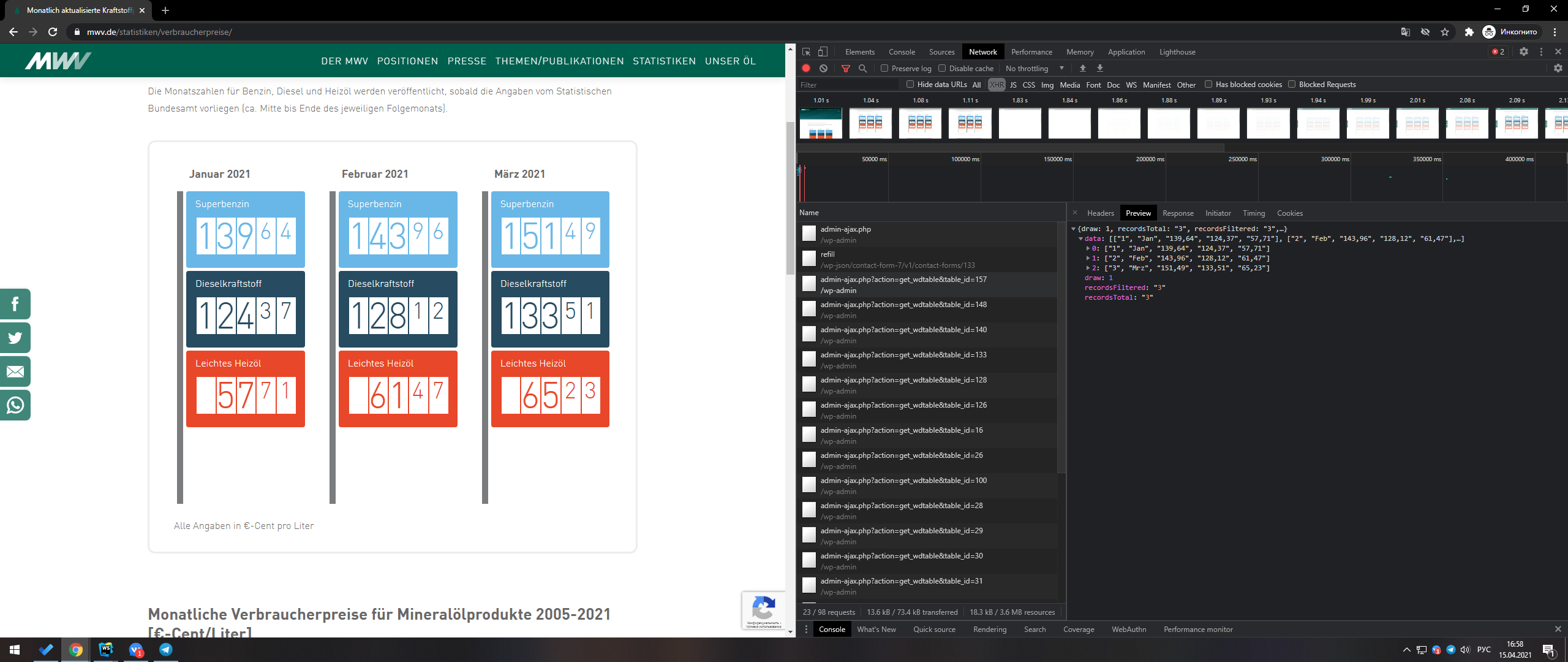
Task: Open DevTools settings gear
Action: coord(1524,52)
